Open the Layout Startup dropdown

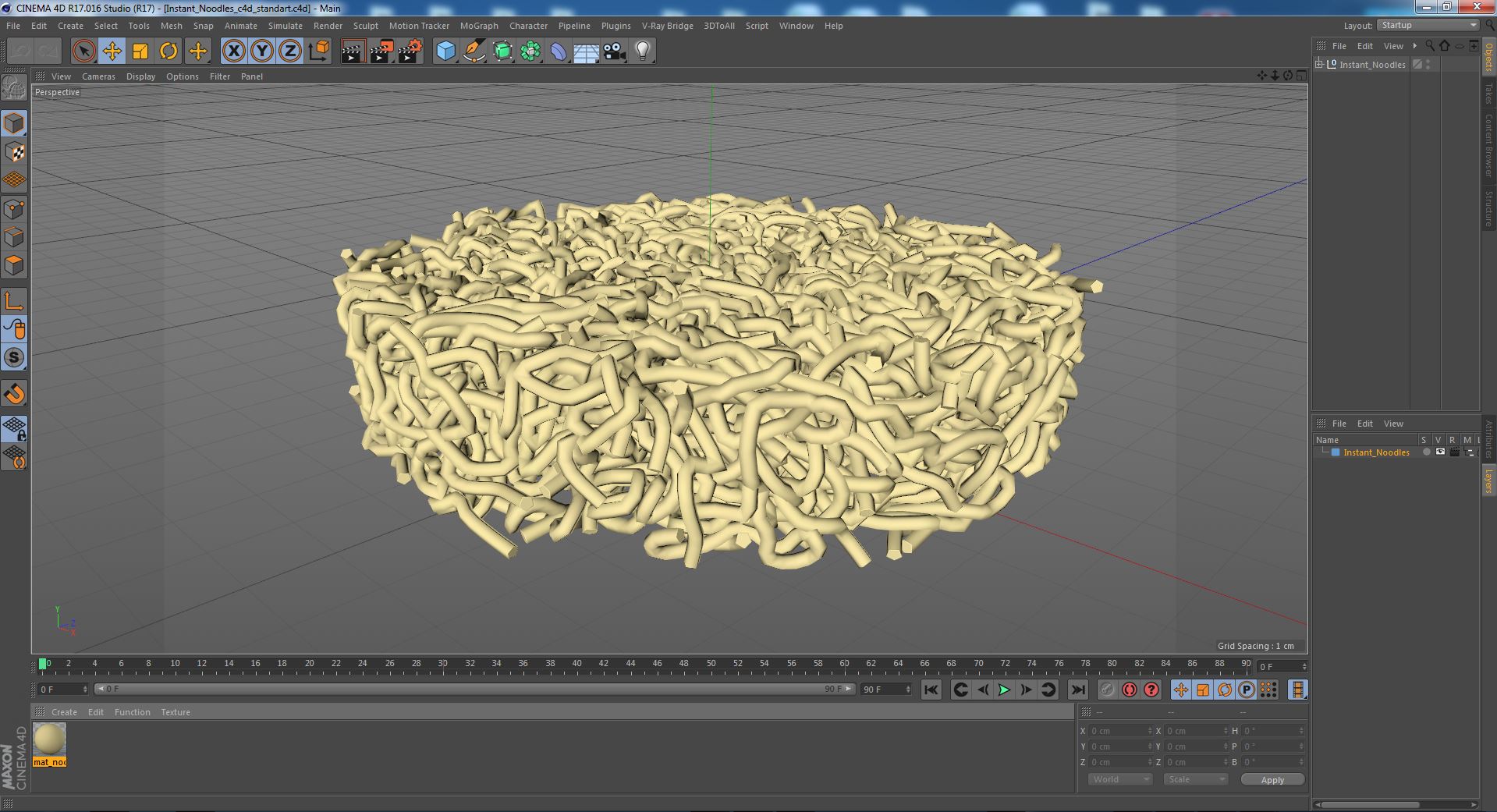click(1428, 25)
